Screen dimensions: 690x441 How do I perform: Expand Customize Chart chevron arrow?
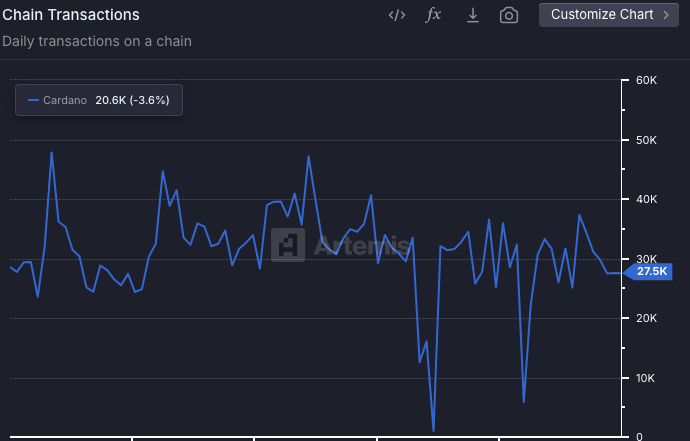[x=666, y=15]
